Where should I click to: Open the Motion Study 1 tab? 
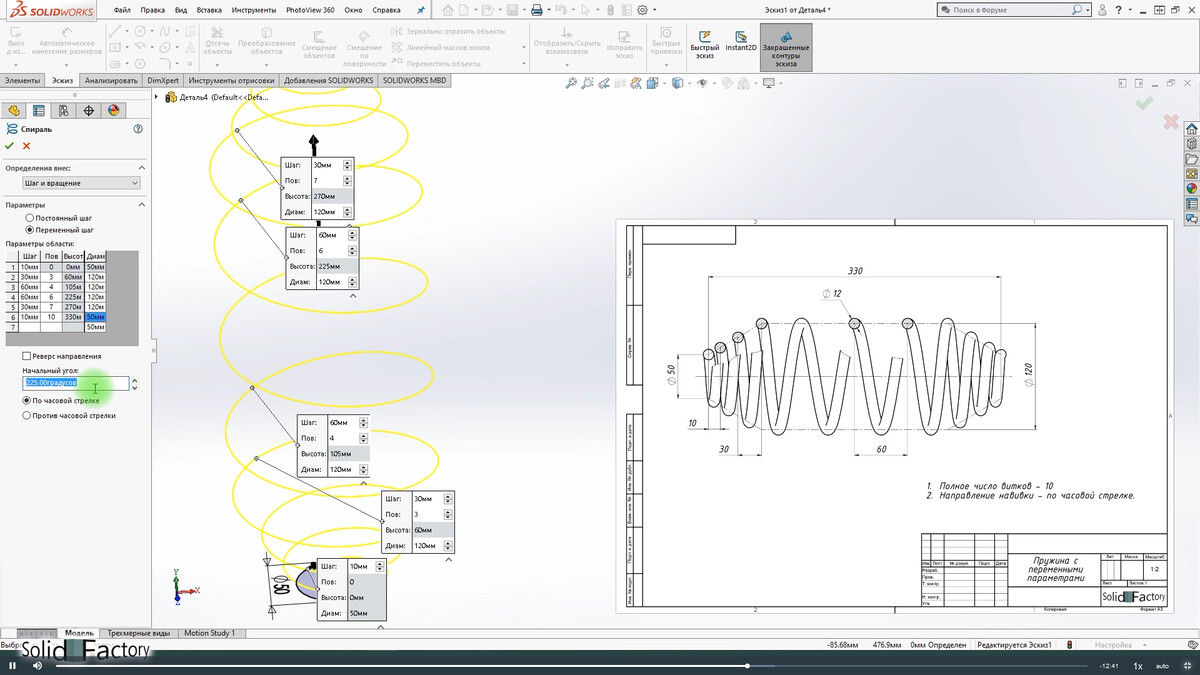point(209,633)
